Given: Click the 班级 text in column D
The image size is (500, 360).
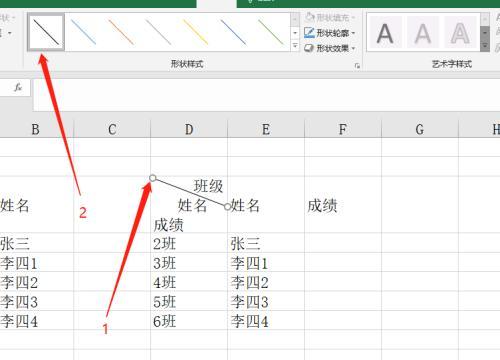Looking at the screenshot, I should (x=209, y=186).
